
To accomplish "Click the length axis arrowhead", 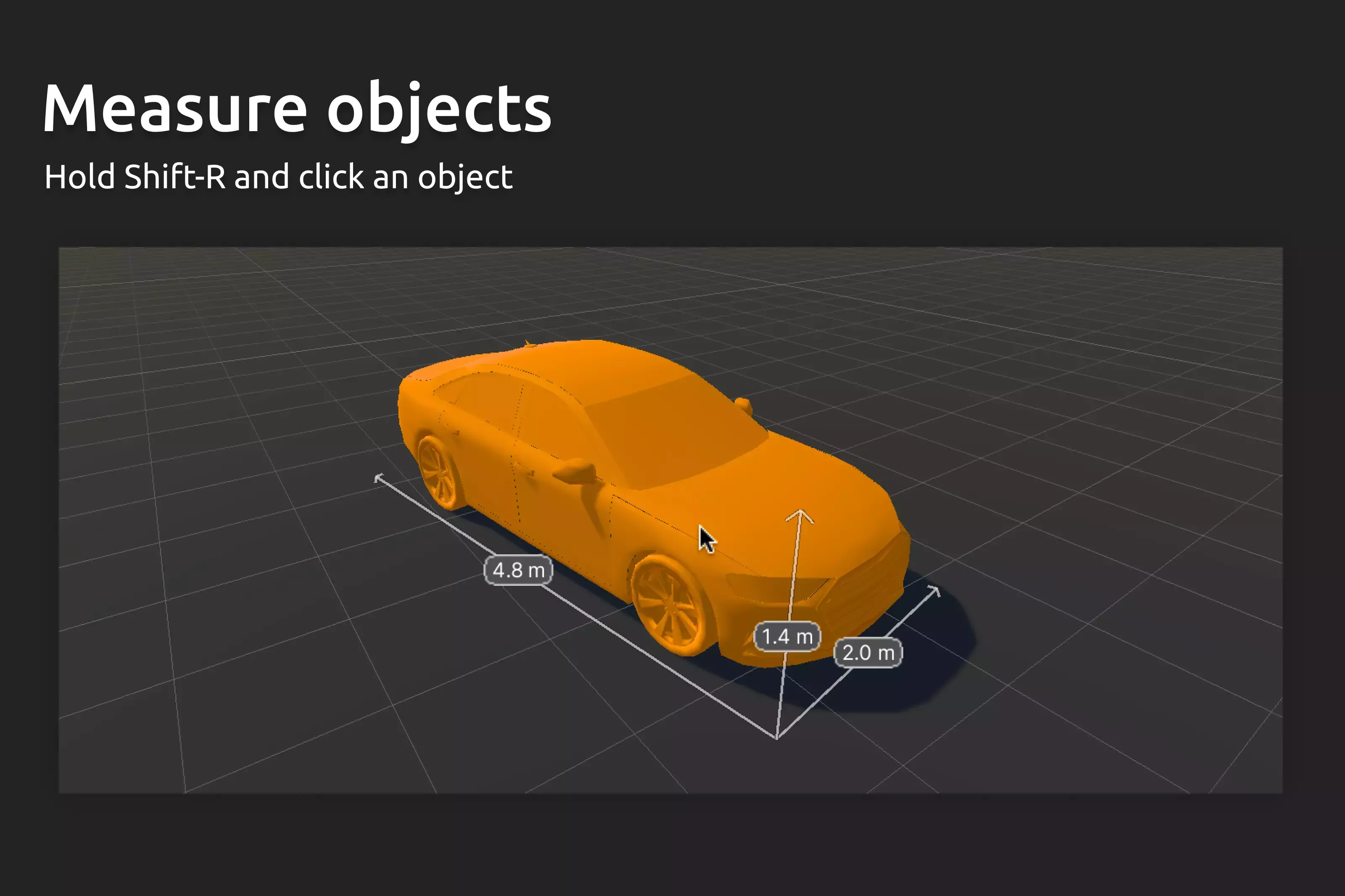I will [x=379, y=478].
